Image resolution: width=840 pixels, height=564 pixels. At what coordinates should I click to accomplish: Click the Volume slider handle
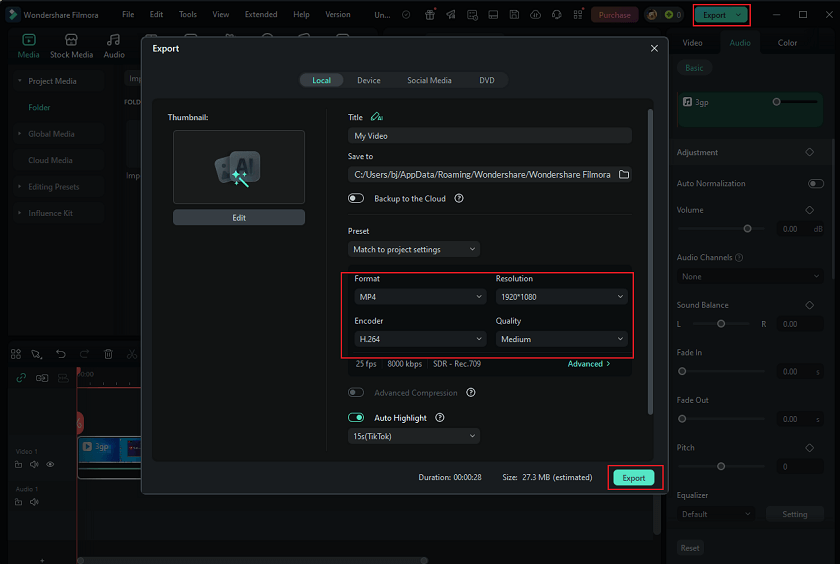coord(747,229)
